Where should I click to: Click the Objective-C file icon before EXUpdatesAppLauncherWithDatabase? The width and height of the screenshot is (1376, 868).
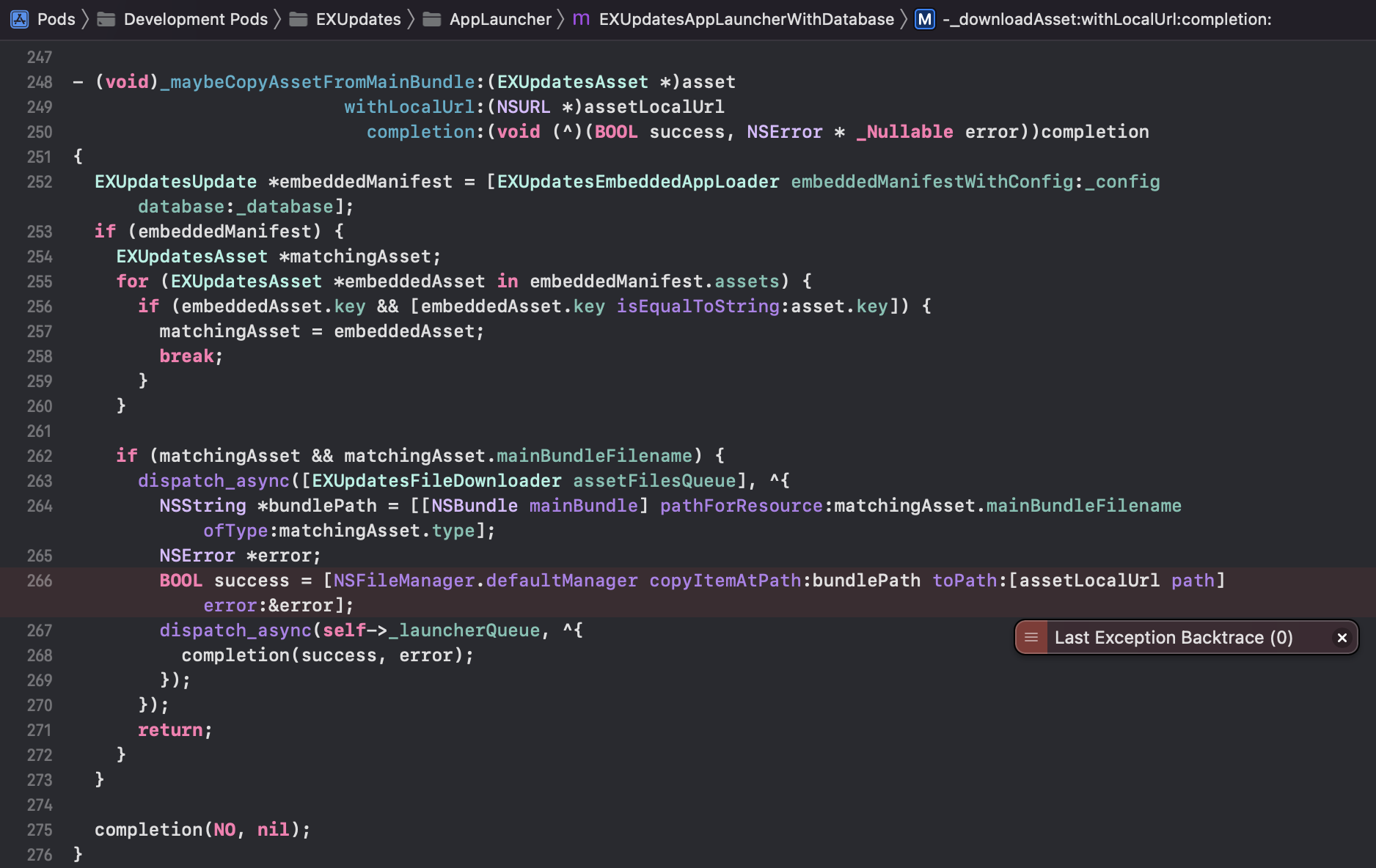(x=581, y=19)
